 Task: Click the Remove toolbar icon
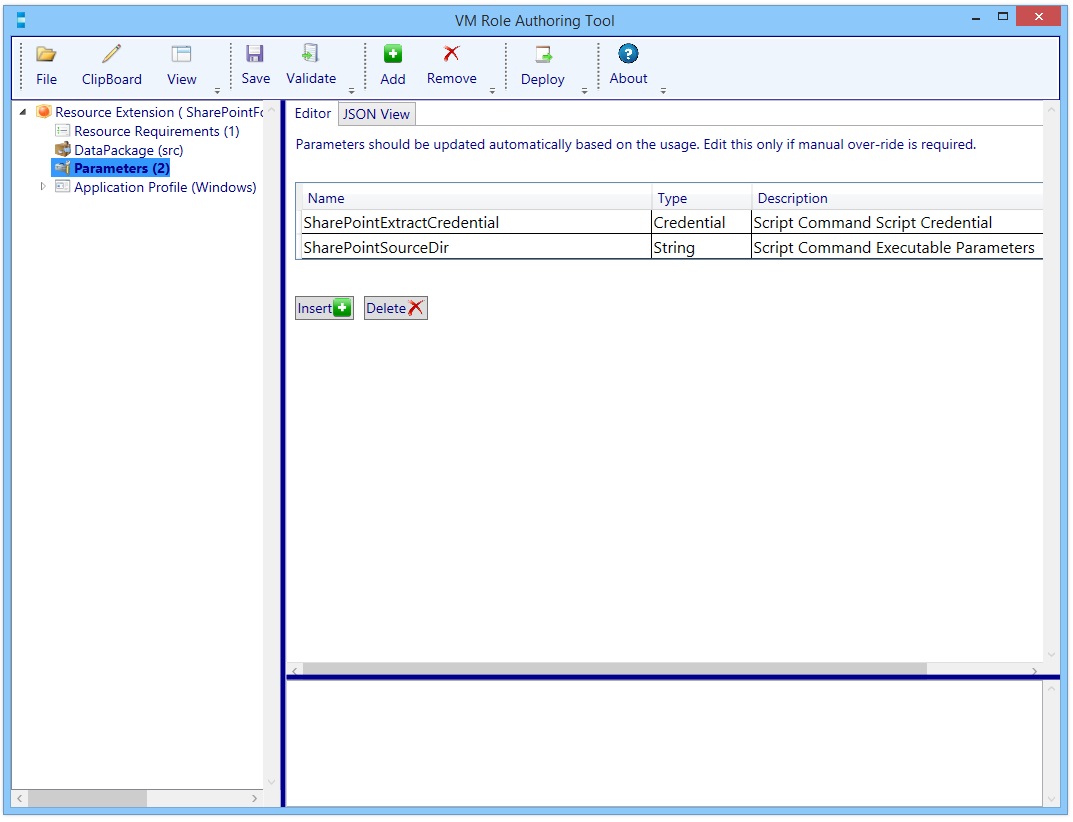pos(451,63)
